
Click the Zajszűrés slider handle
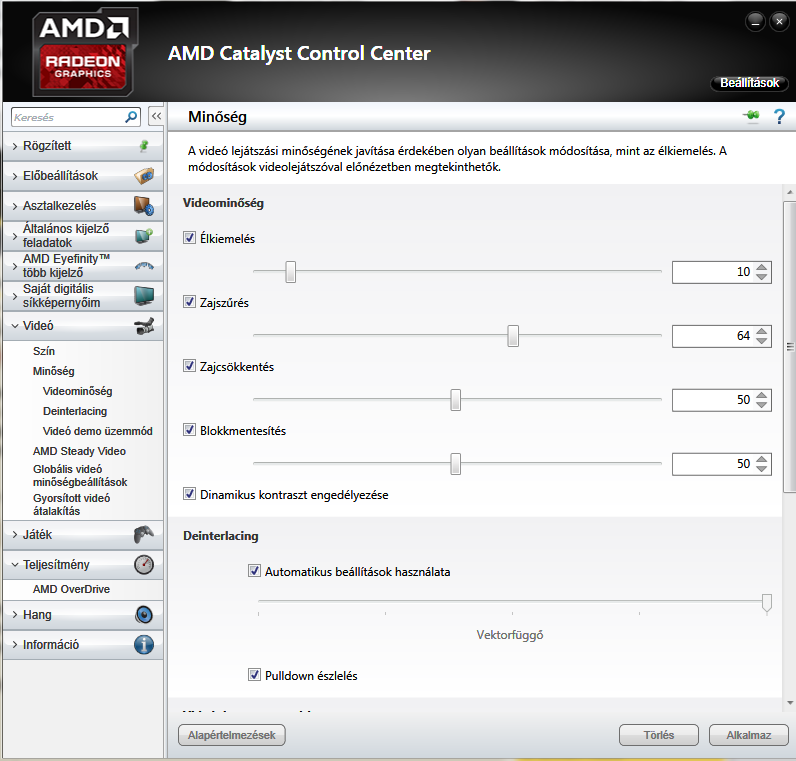tap(513, 336)
